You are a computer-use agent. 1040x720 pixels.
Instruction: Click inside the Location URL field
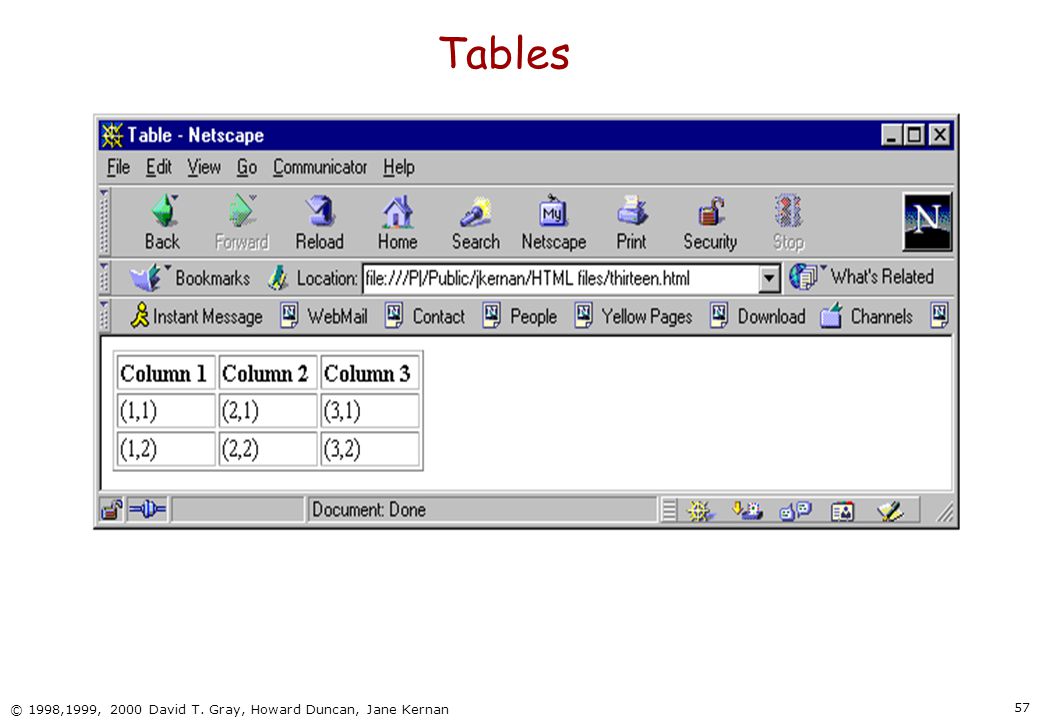coord(561,278)
